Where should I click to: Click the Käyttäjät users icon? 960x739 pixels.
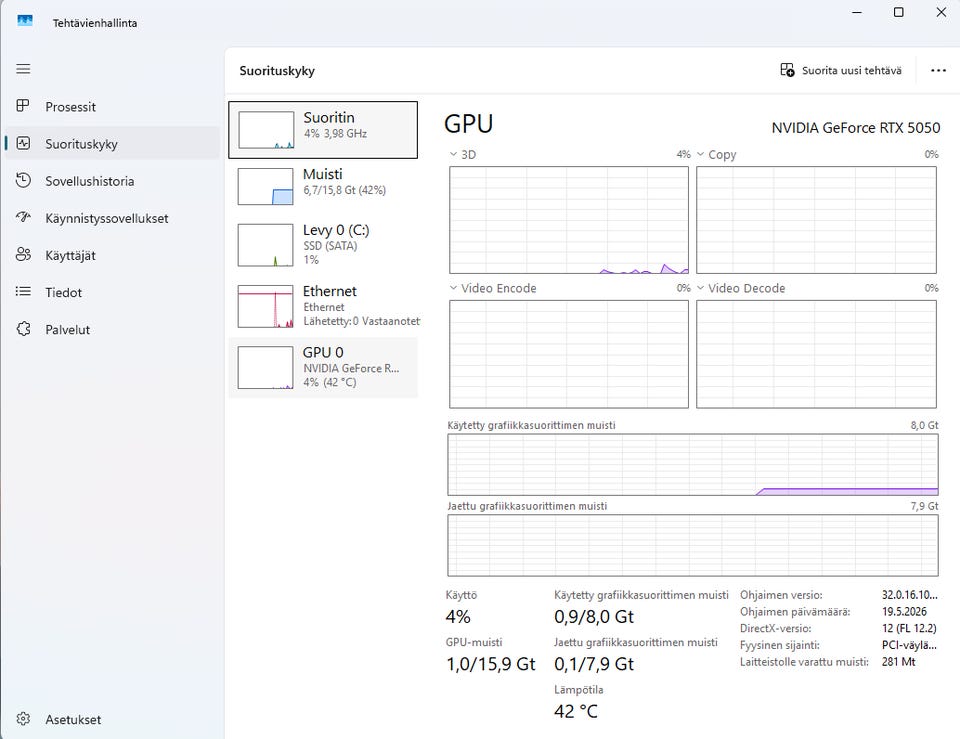[23, 255]
